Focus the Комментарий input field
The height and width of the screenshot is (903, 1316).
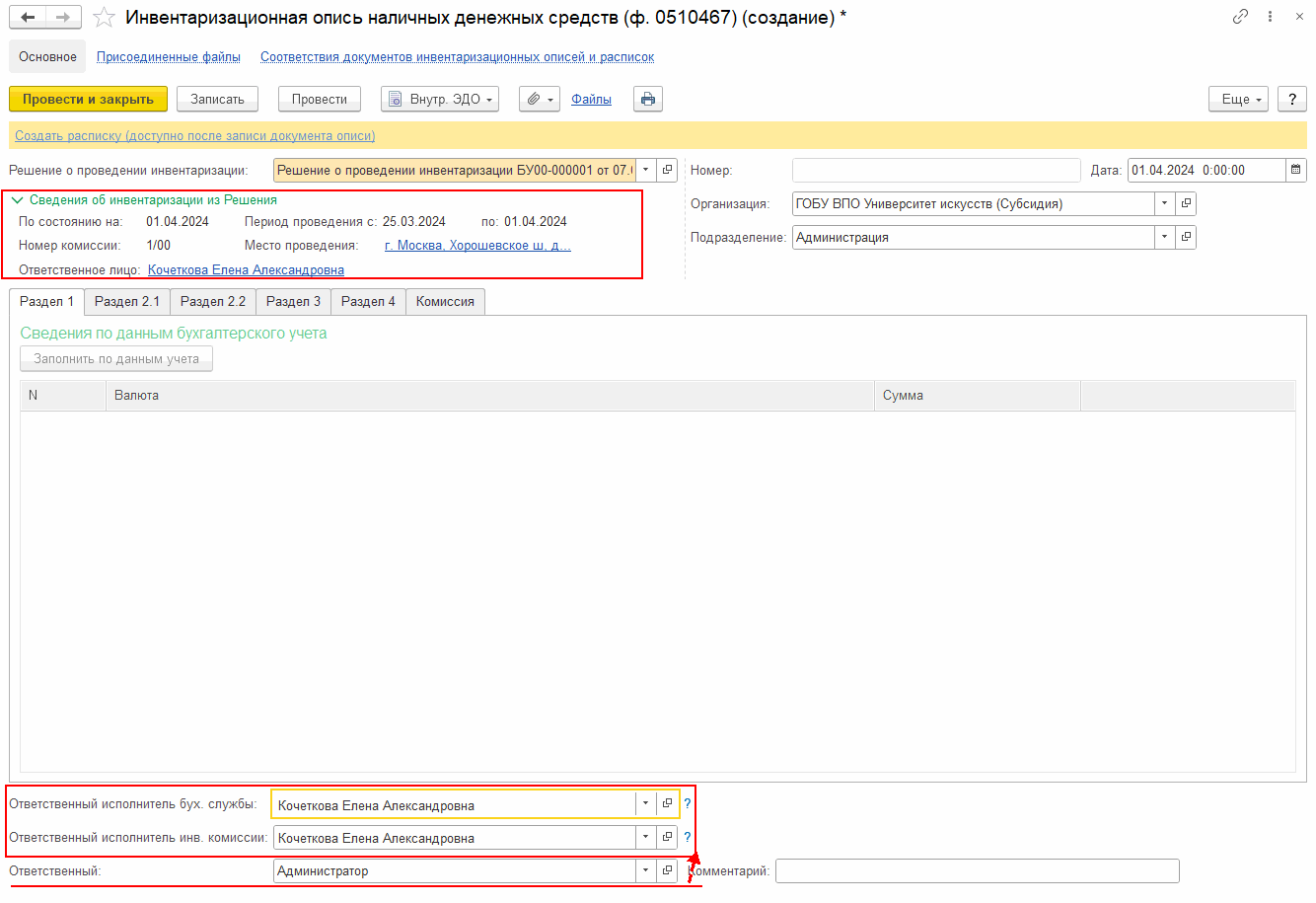point(977,870)
